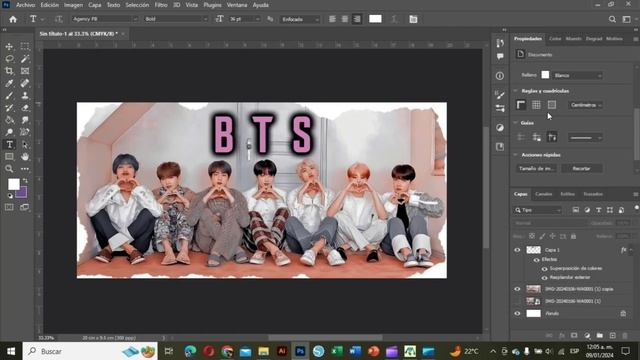Select the Horizontal Type tool
Image resolution: width=640 pixels, height=360 pixels.
(9, 144)
